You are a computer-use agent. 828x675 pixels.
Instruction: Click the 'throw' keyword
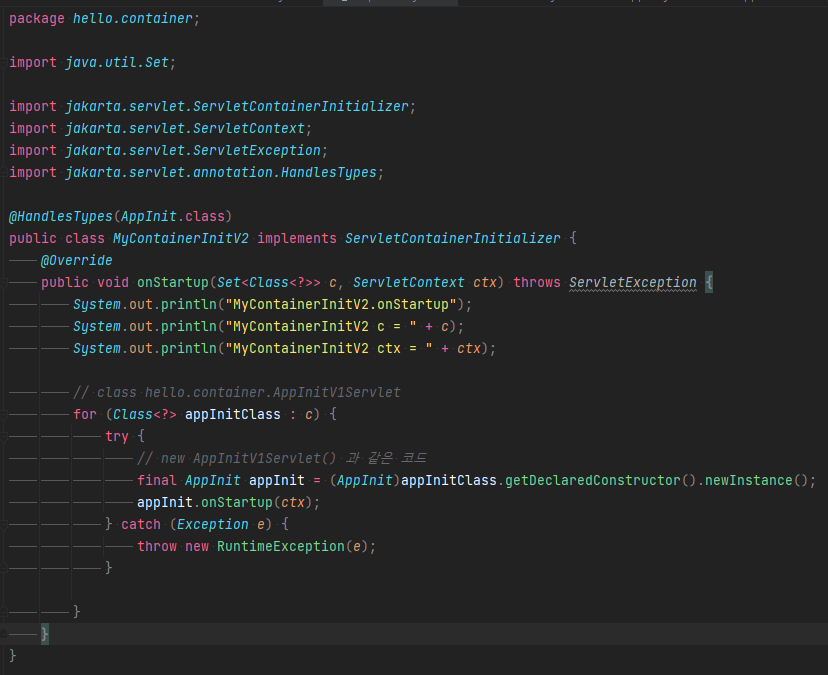coord(157,546)
